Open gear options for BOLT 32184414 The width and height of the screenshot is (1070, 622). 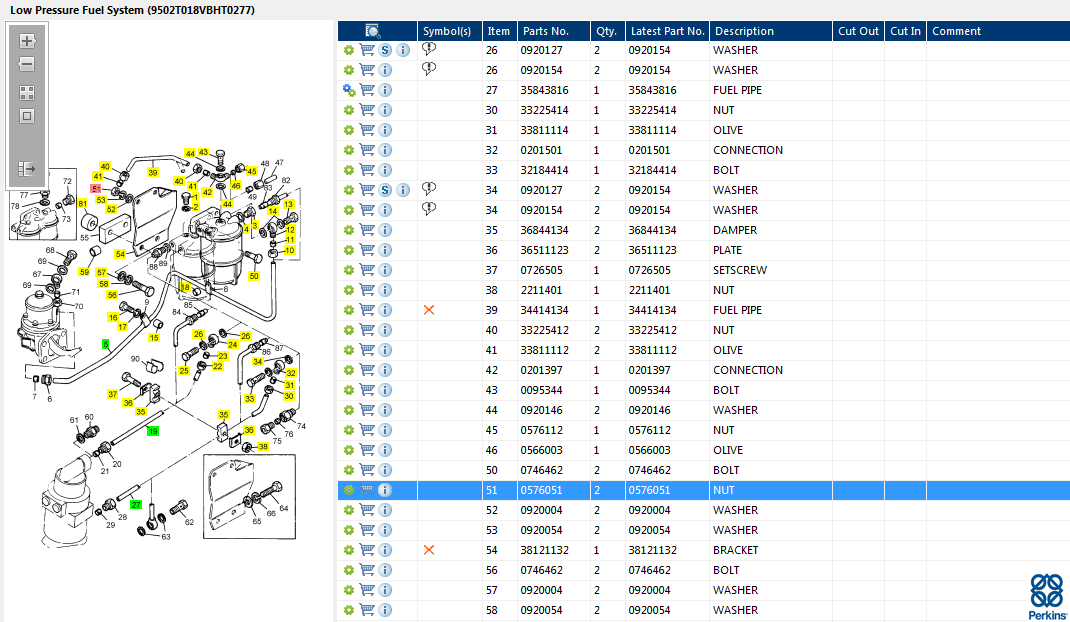(x=349, y=170)
